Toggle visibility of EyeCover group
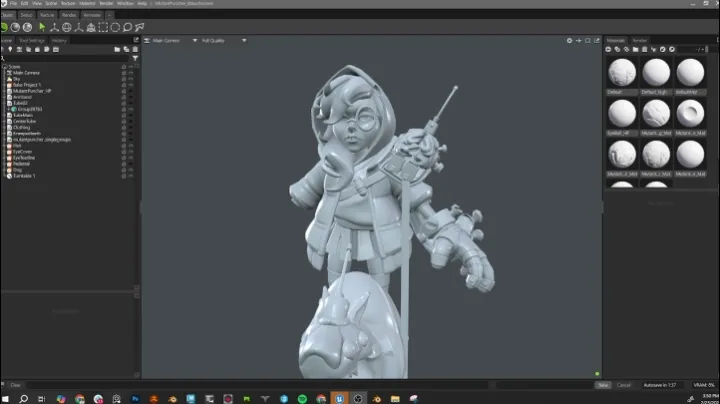720x404 pixels. (131, 152)
